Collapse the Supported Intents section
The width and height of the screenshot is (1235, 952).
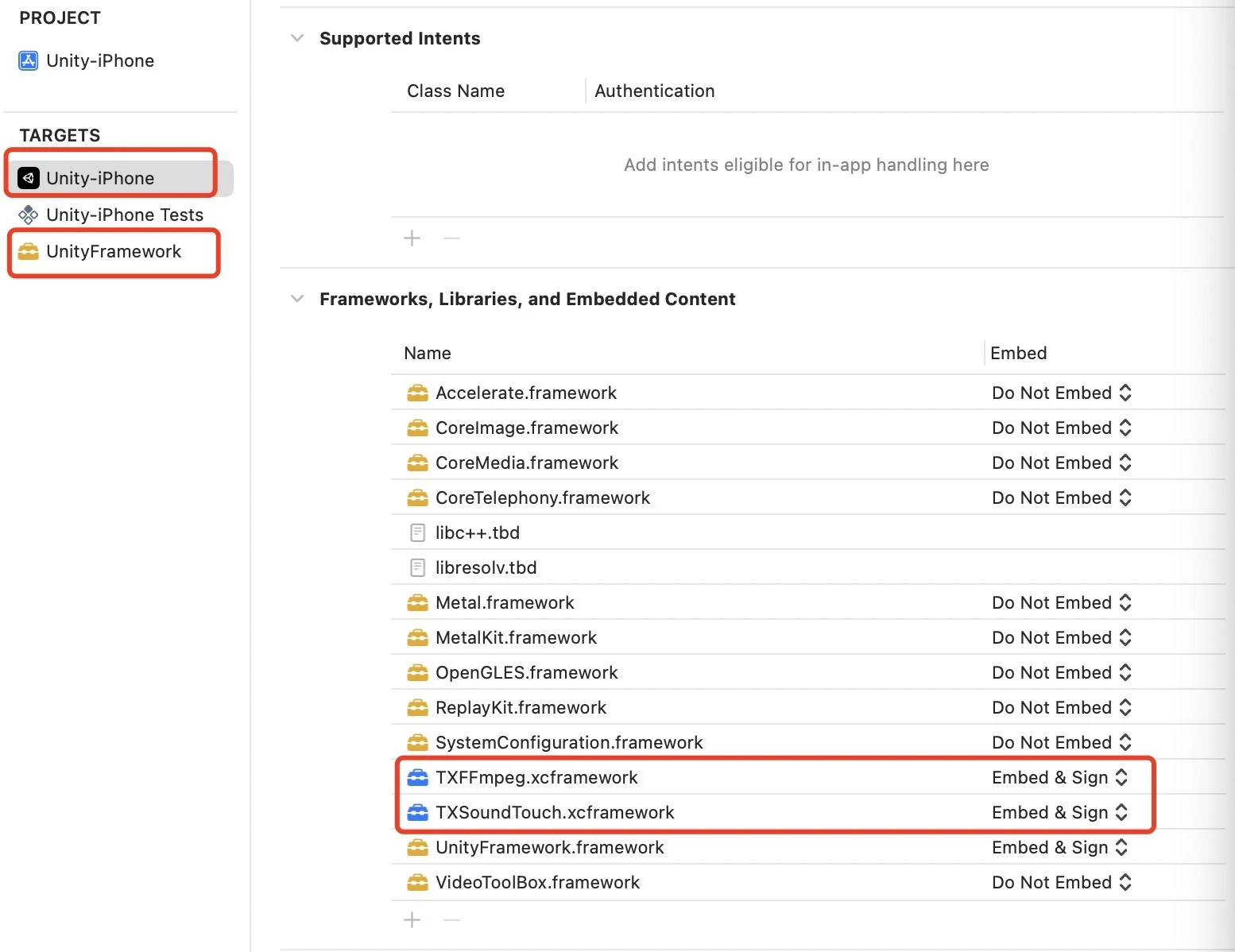[297, 38]
